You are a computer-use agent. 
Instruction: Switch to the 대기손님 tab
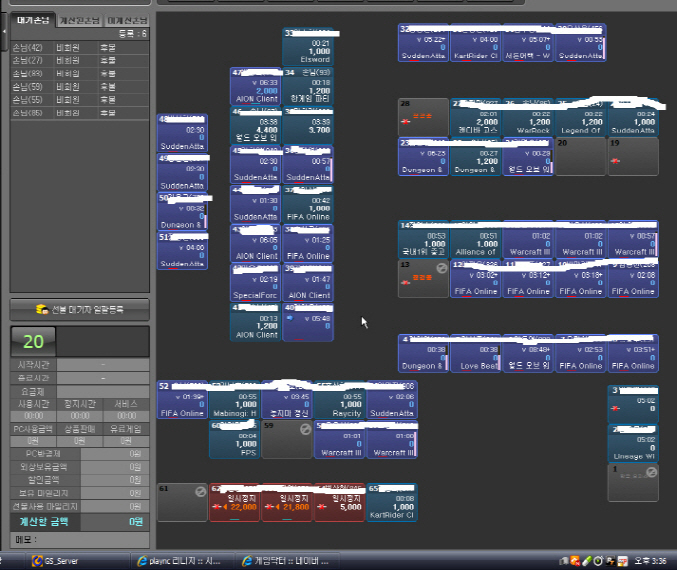tap(33, 20)
